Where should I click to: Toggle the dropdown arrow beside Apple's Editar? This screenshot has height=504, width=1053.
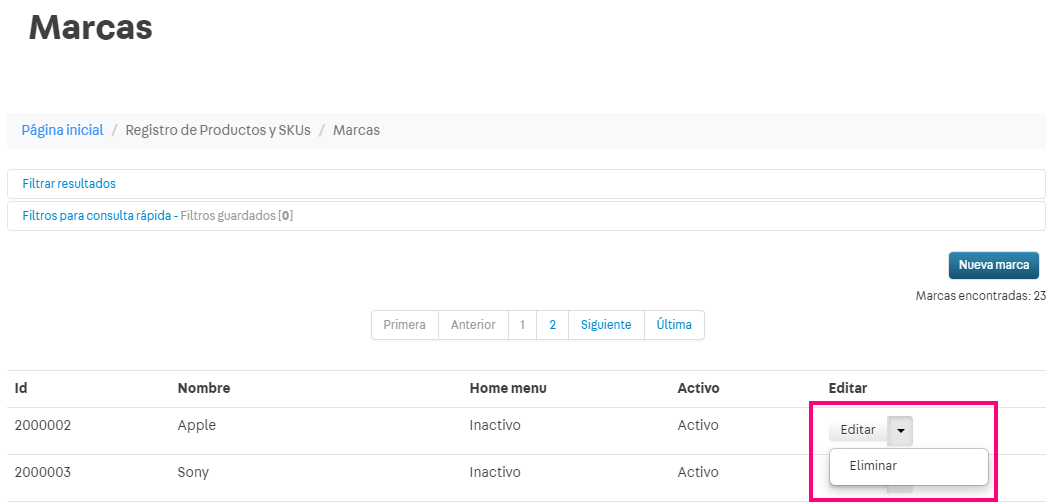pyautogui.click(x=901, y=431)
